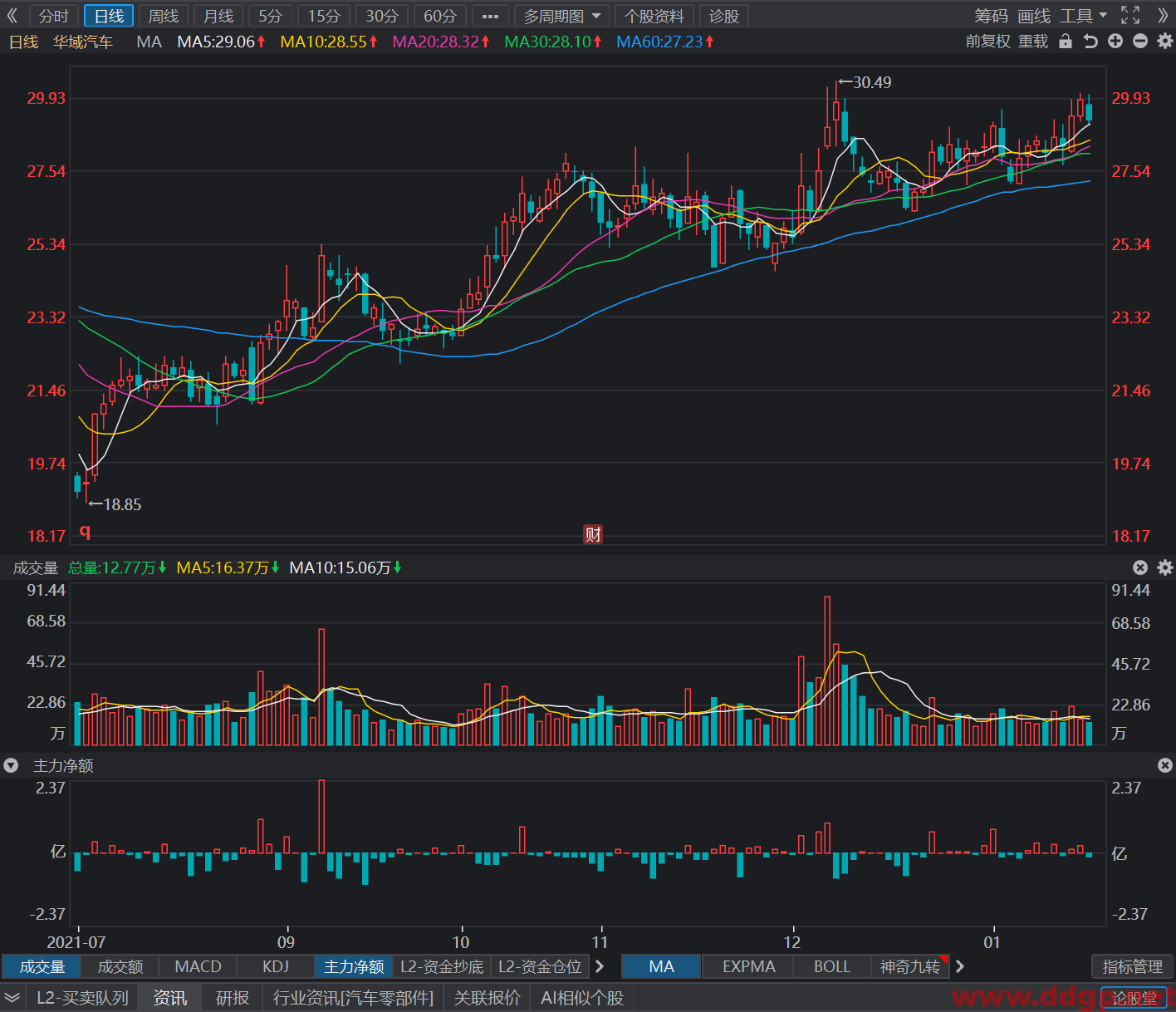Expand side panel with top-right double chevron
The width and height of the screenshot is (1176, 1012).
coord(1163,16)
